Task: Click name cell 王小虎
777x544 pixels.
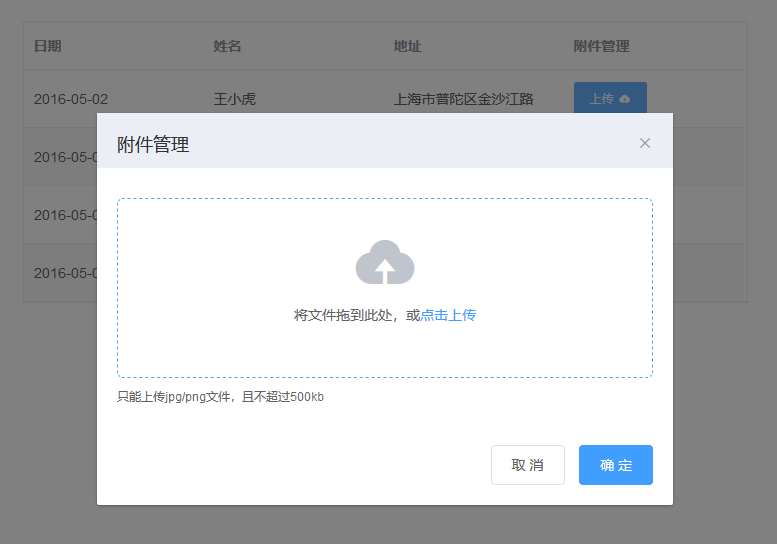Action: [x=234, y=99]
